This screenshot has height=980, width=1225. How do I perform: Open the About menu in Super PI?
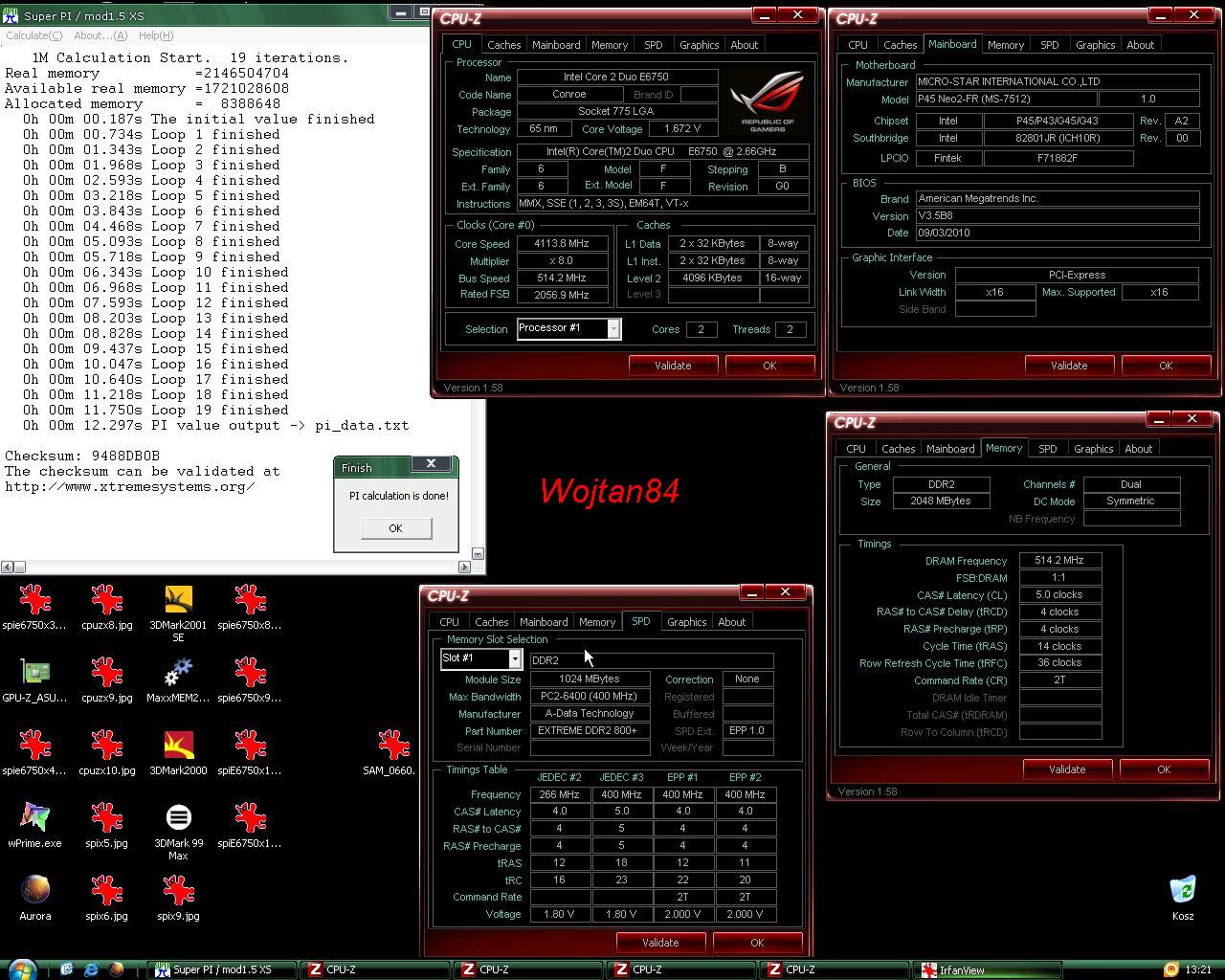tap(100, 35)
